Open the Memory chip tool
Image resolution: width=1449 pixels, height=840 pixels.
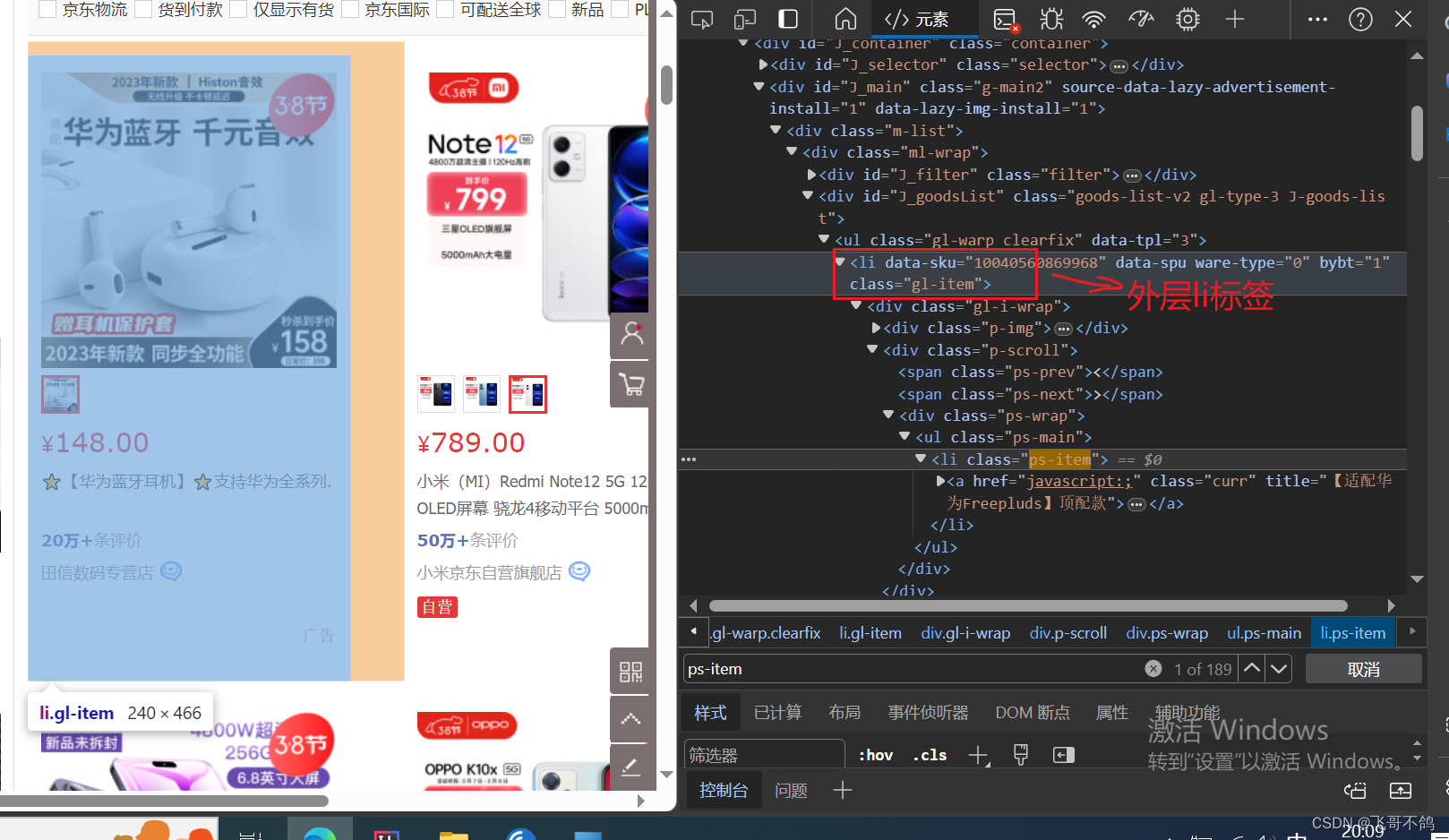click(1187, 20)
